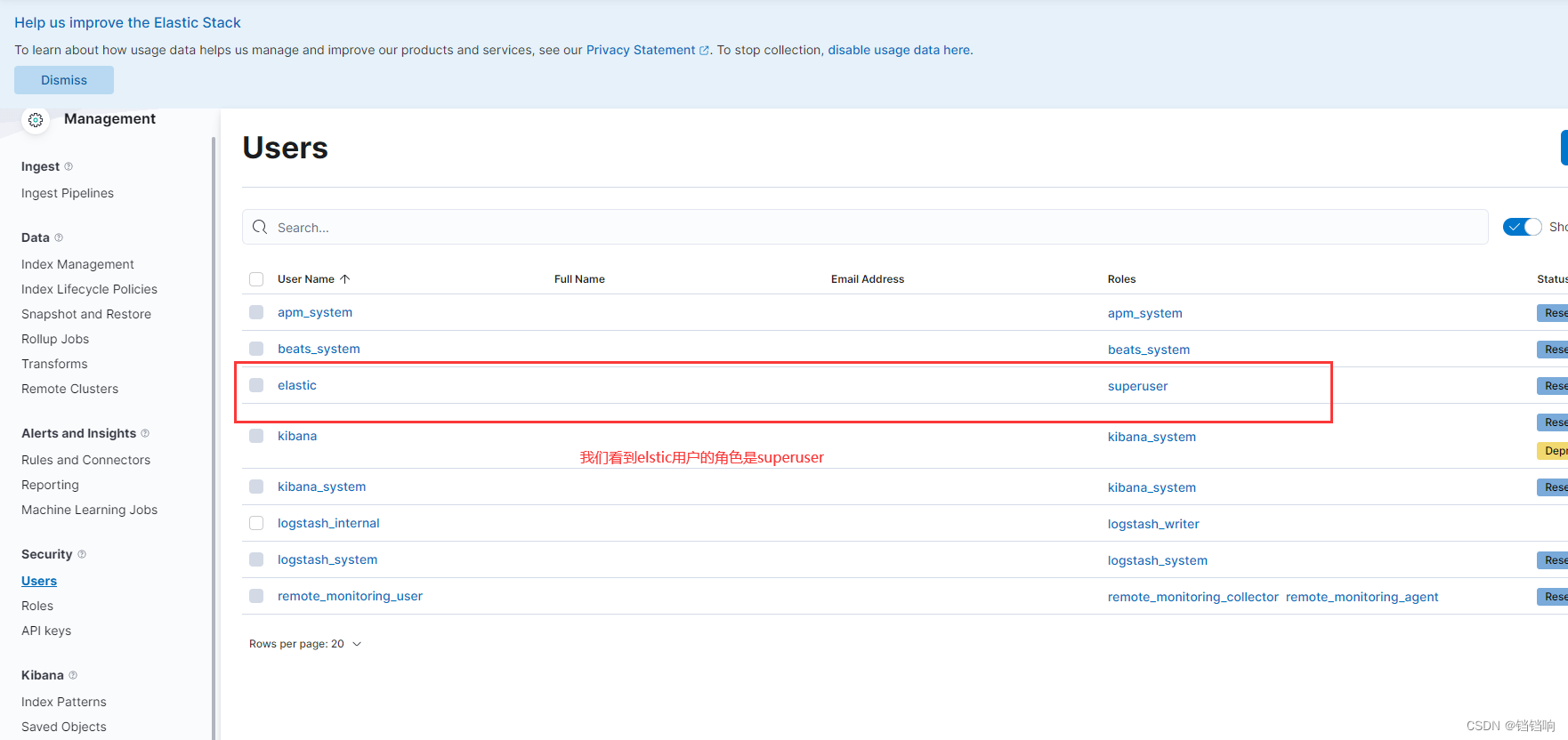Open the logstash_writer role link

pyautogui.click(x=1153, y=524)
